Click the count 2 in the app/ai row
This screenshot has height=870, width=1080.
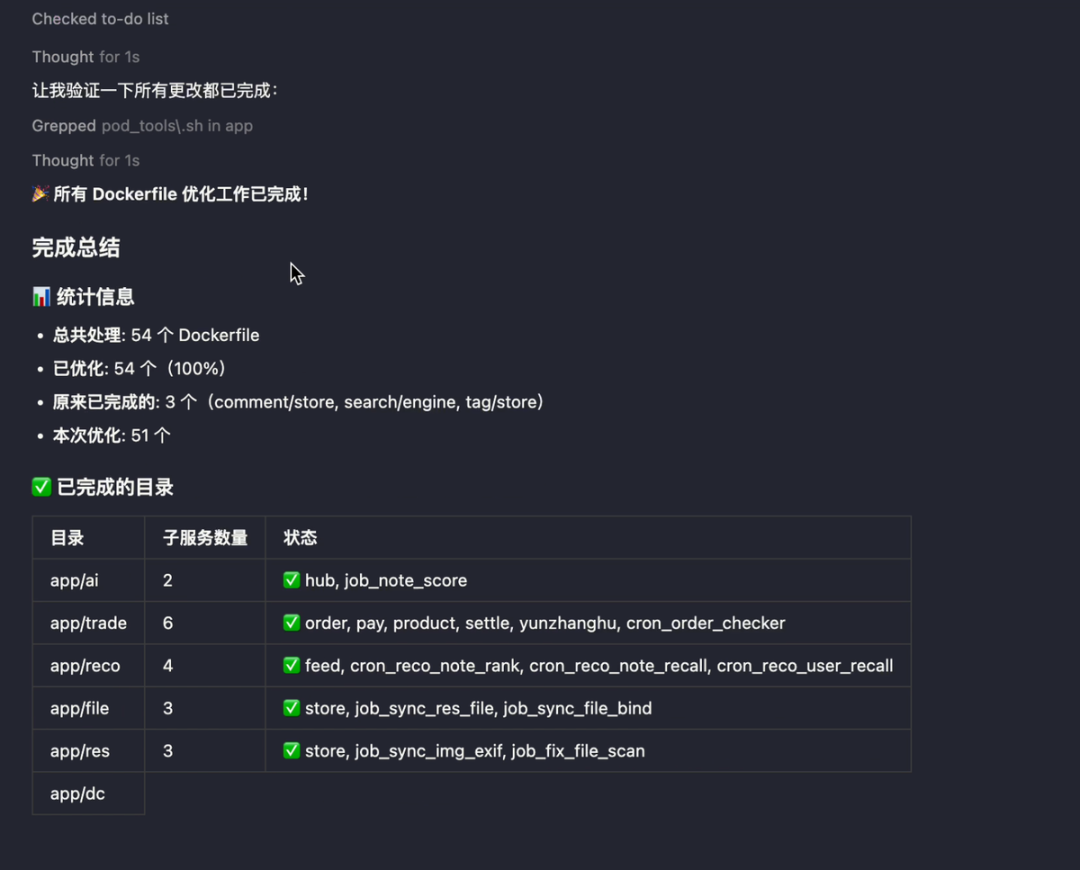pyautogui.click(x=167, y=581)
